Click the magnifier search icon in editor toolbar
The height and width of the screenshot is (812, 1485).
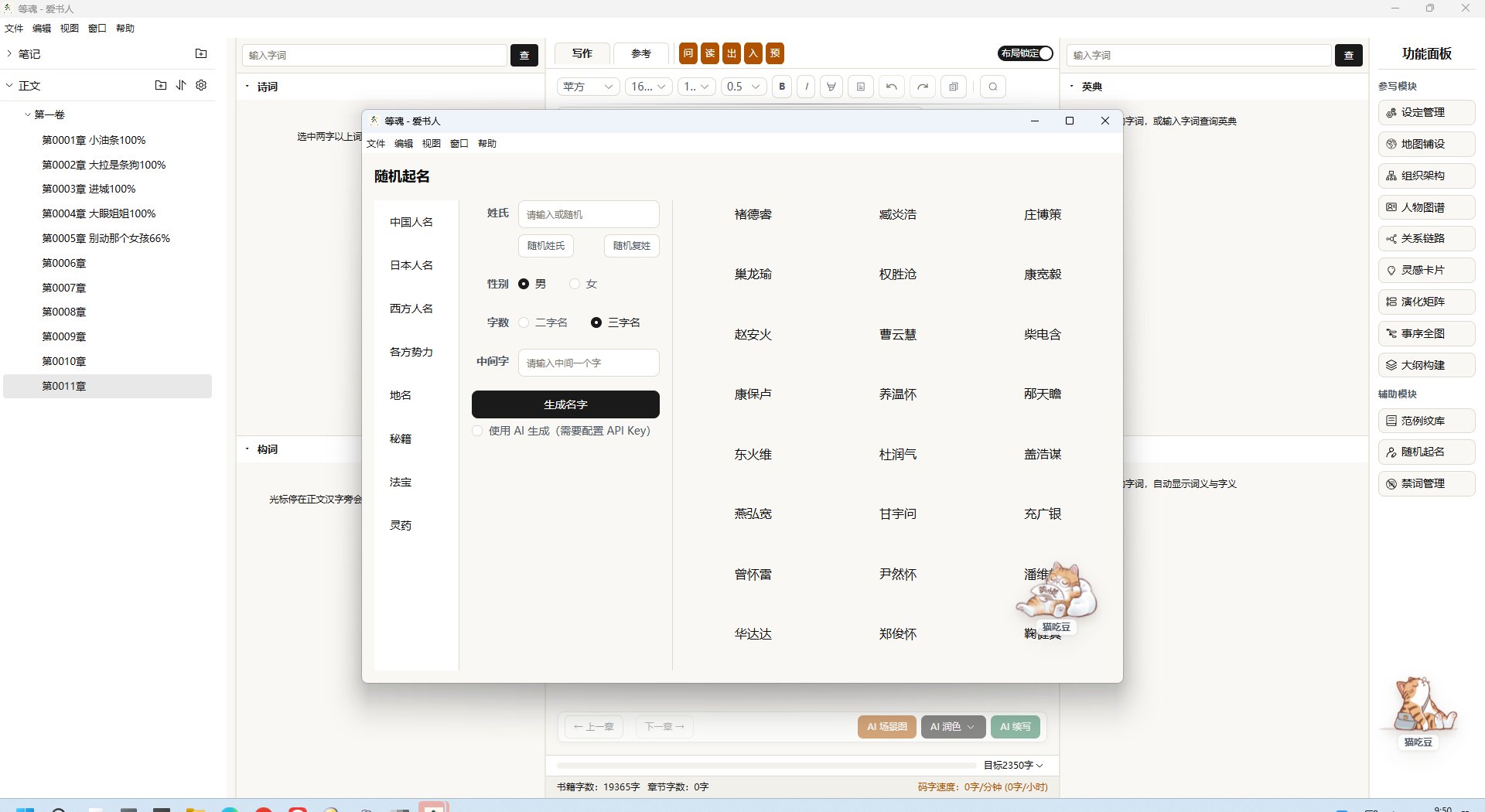coord(993,87)
